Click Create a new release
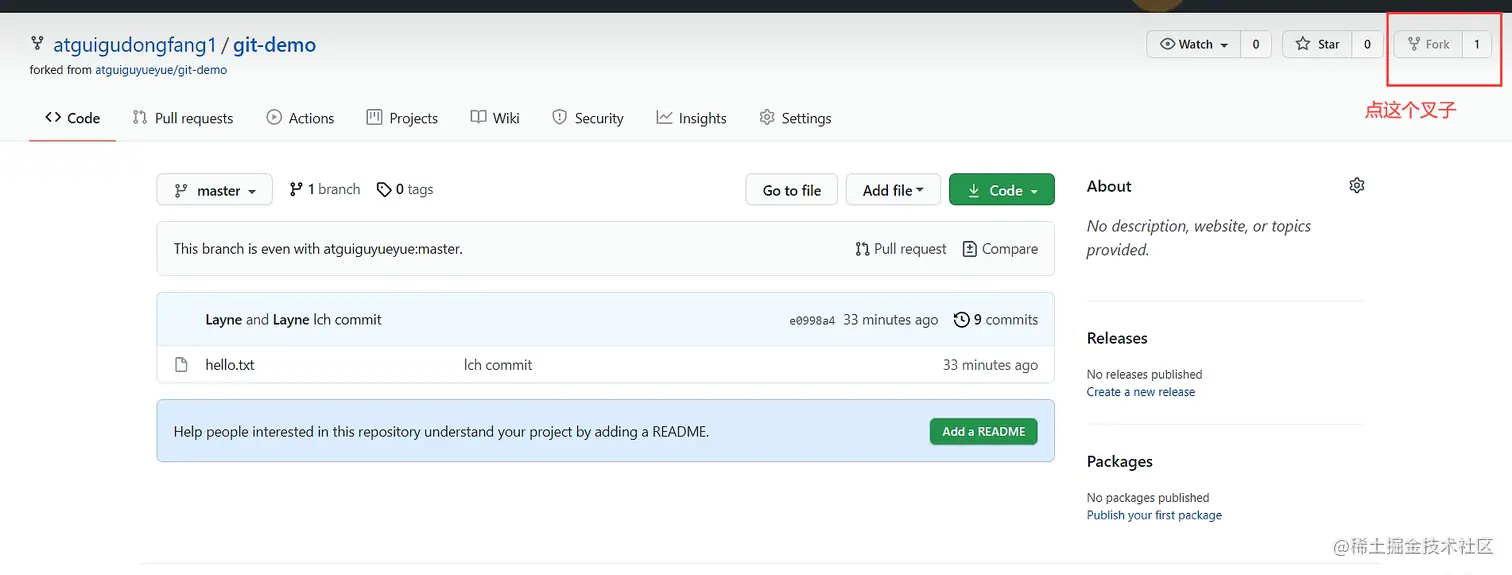Image resolution: width=1512 pixels, height=575 pixels. 1141,392
